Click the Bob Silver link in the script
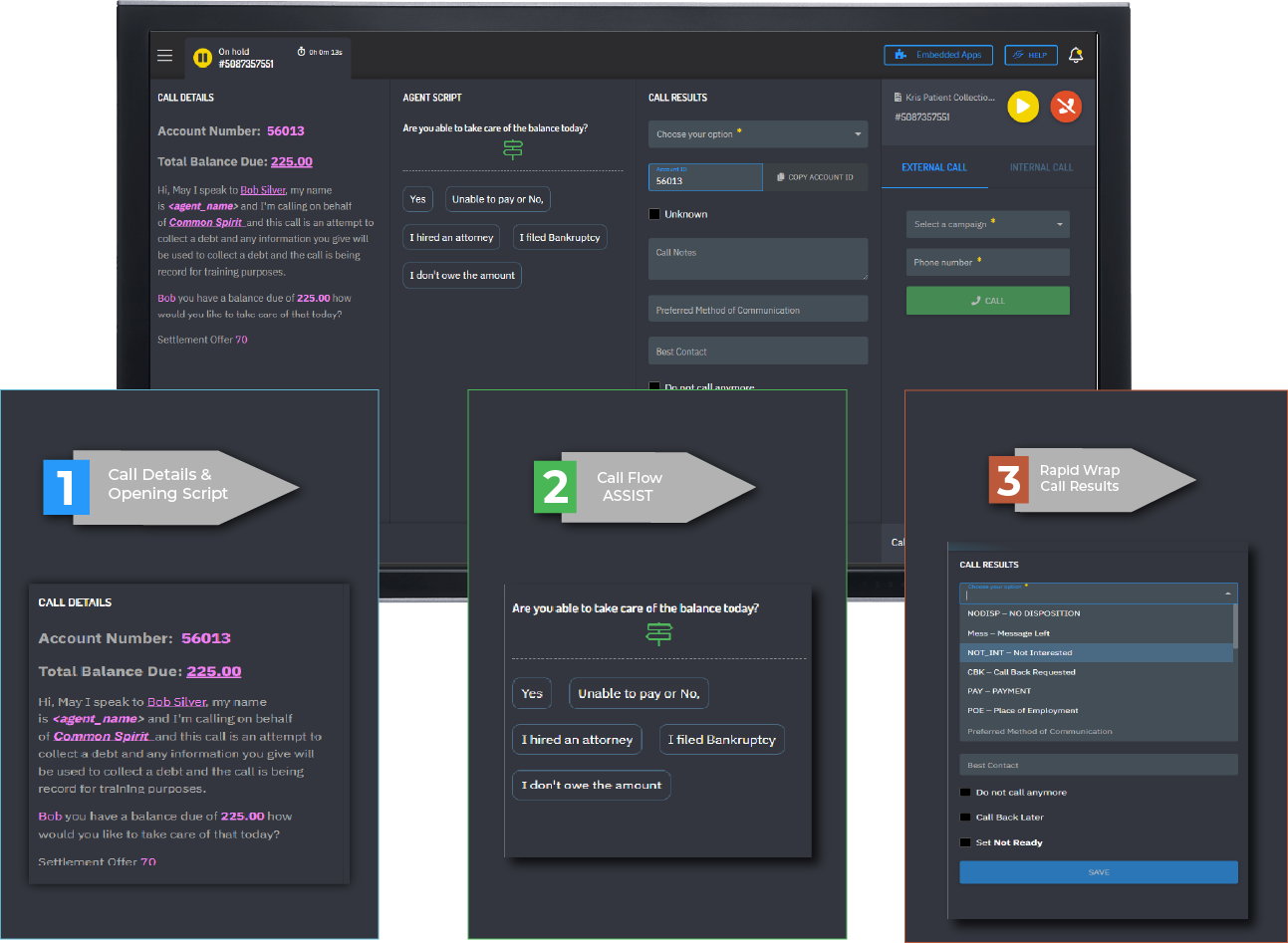Image resolution: width=1288 pixels, height=943 pixels. 262,189
